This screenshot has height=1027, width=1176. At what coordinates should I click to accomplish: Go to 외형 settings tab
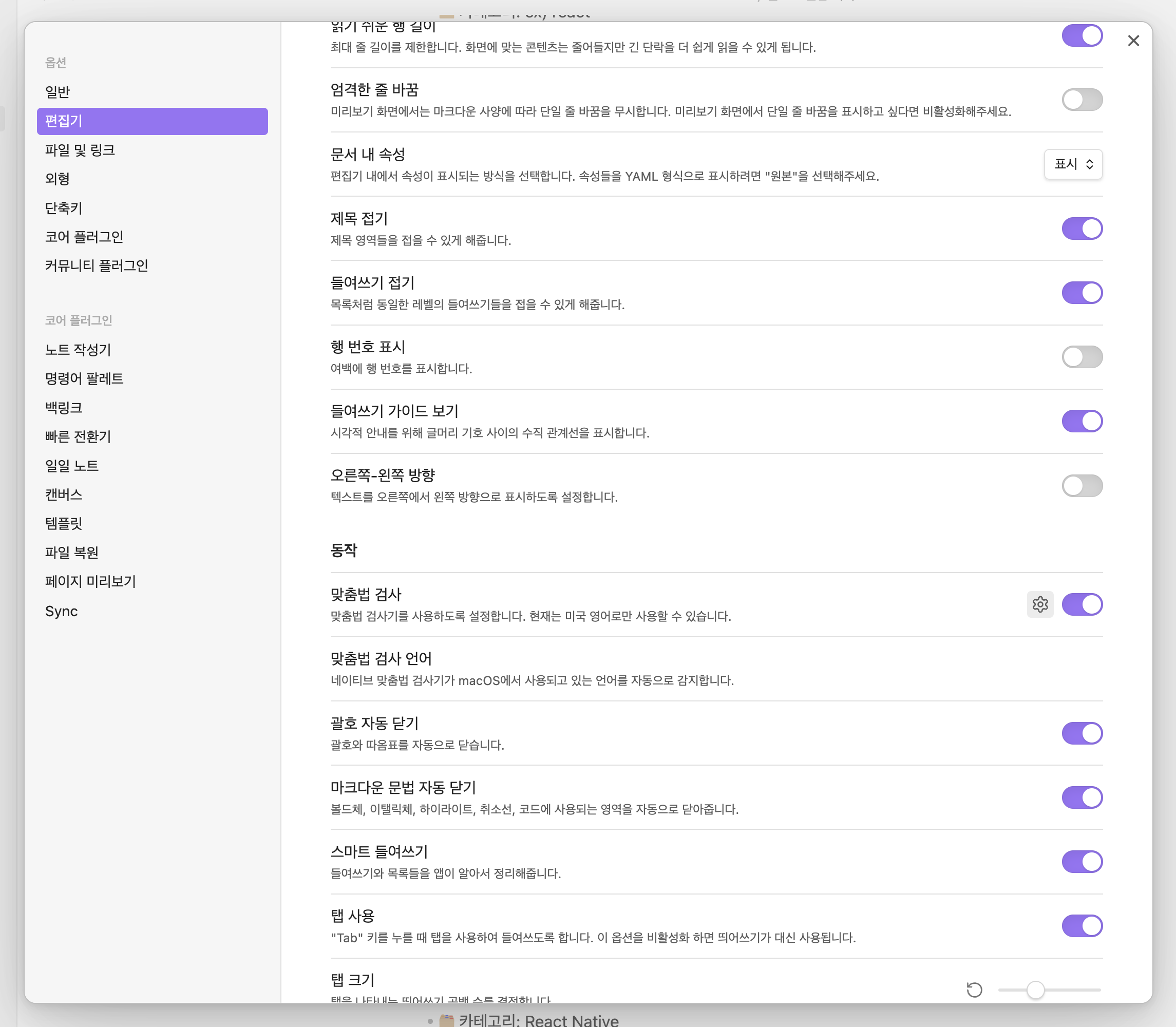(x=58, y=179)
